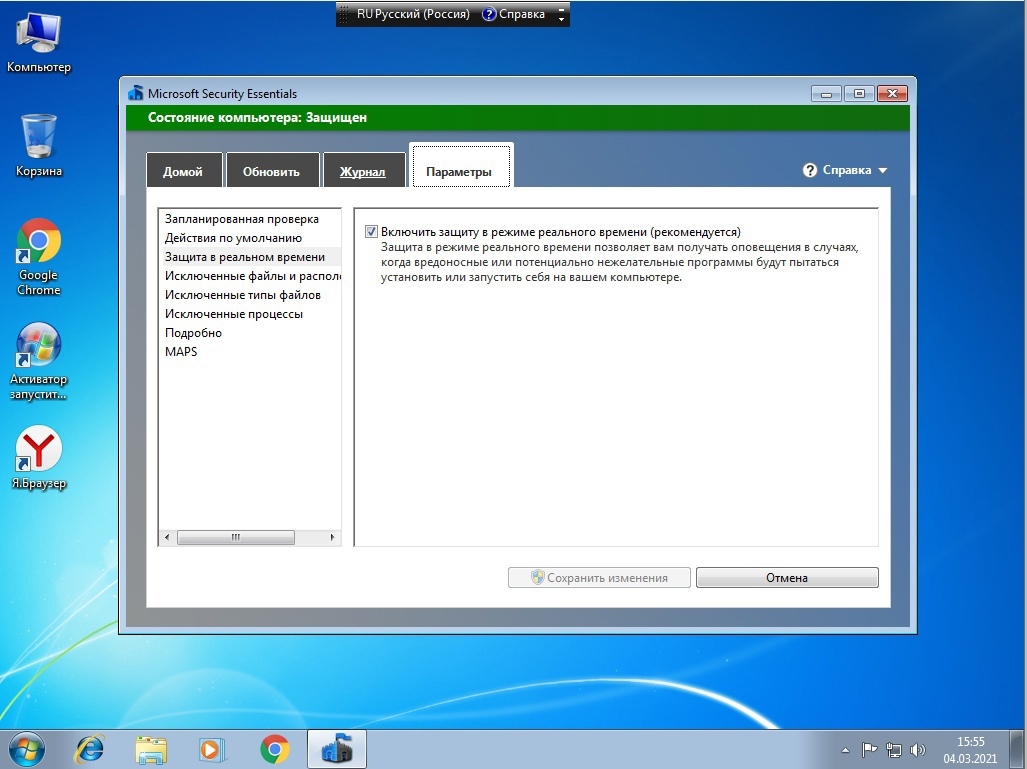Click the Сохранить изменения button
The image size is (1027, 769).
(x=599, y=578)
